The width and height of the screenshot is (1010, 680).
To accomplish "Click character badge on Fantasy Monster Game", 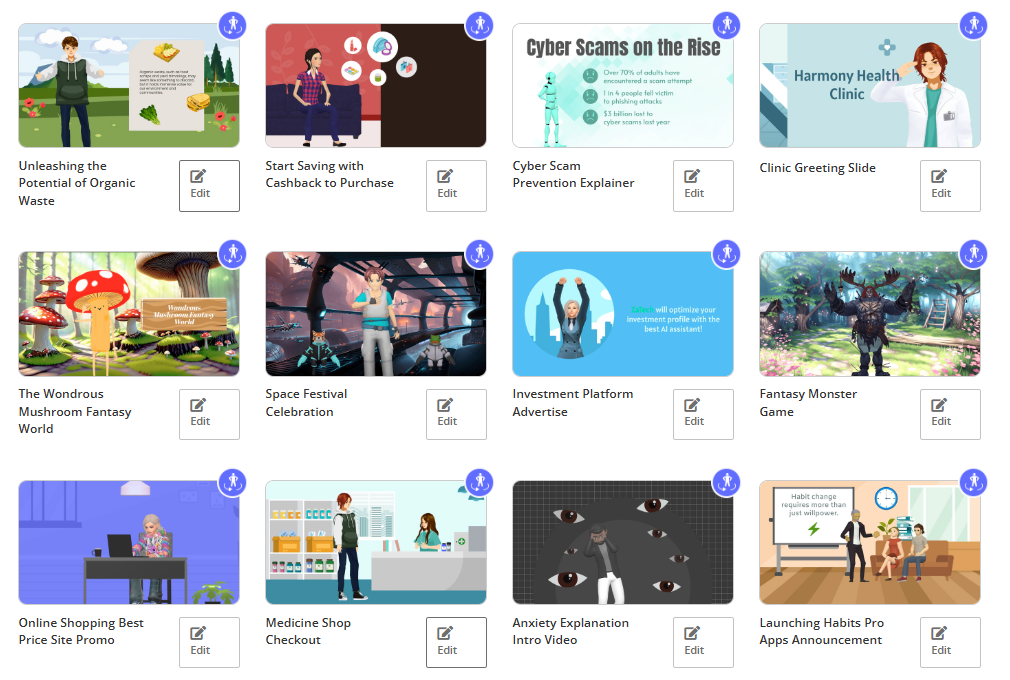I will [x=973, y=253].
